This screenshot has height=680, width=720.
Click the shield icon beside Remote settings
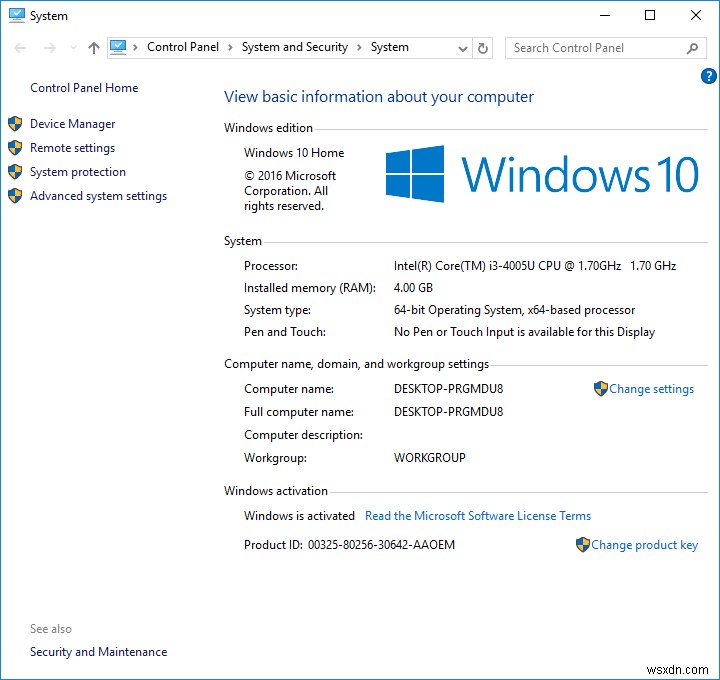(15, 147)
